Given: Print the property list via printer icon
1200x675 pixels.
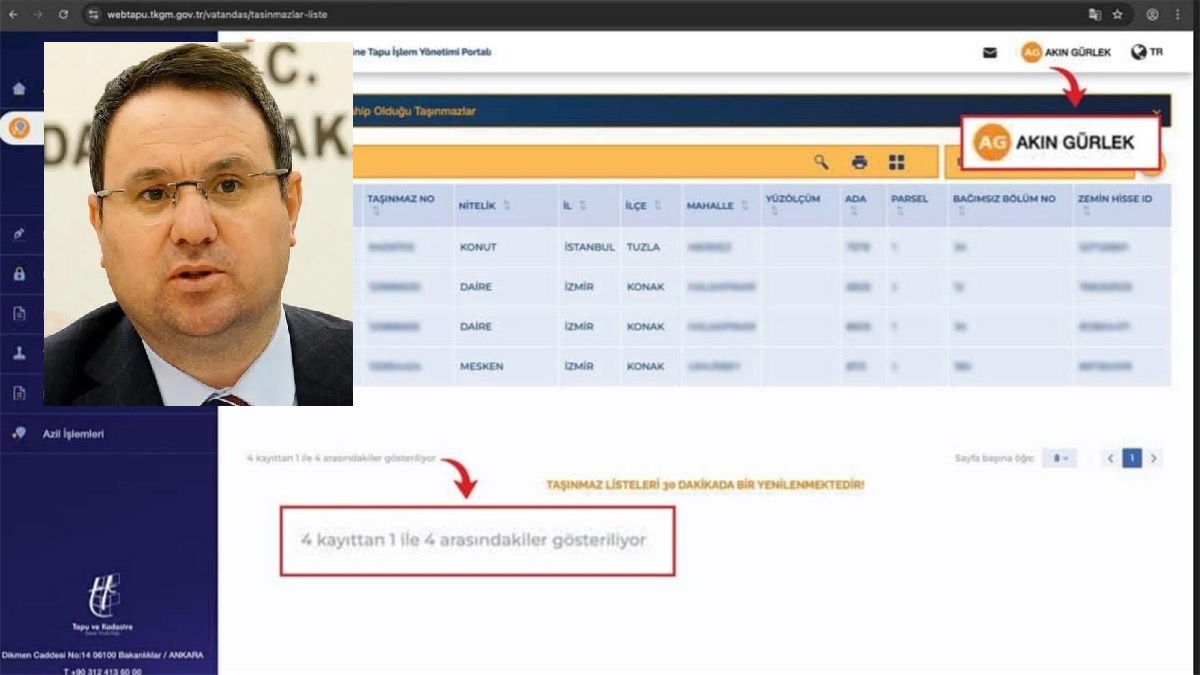Looking at the screenshot, I should click(x=859, y=162).
